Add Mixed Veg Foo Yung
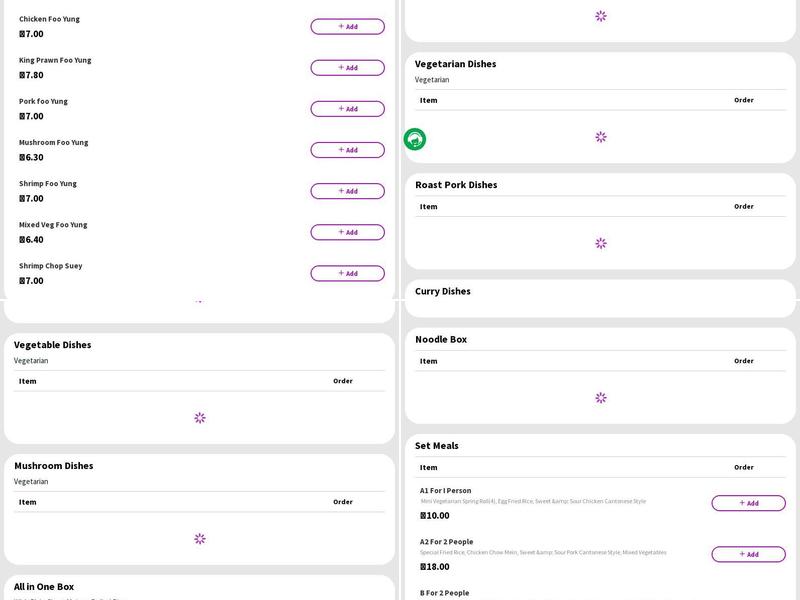Image resolution: width=800 pixels, height=600 pixels. tap(347, 232)
